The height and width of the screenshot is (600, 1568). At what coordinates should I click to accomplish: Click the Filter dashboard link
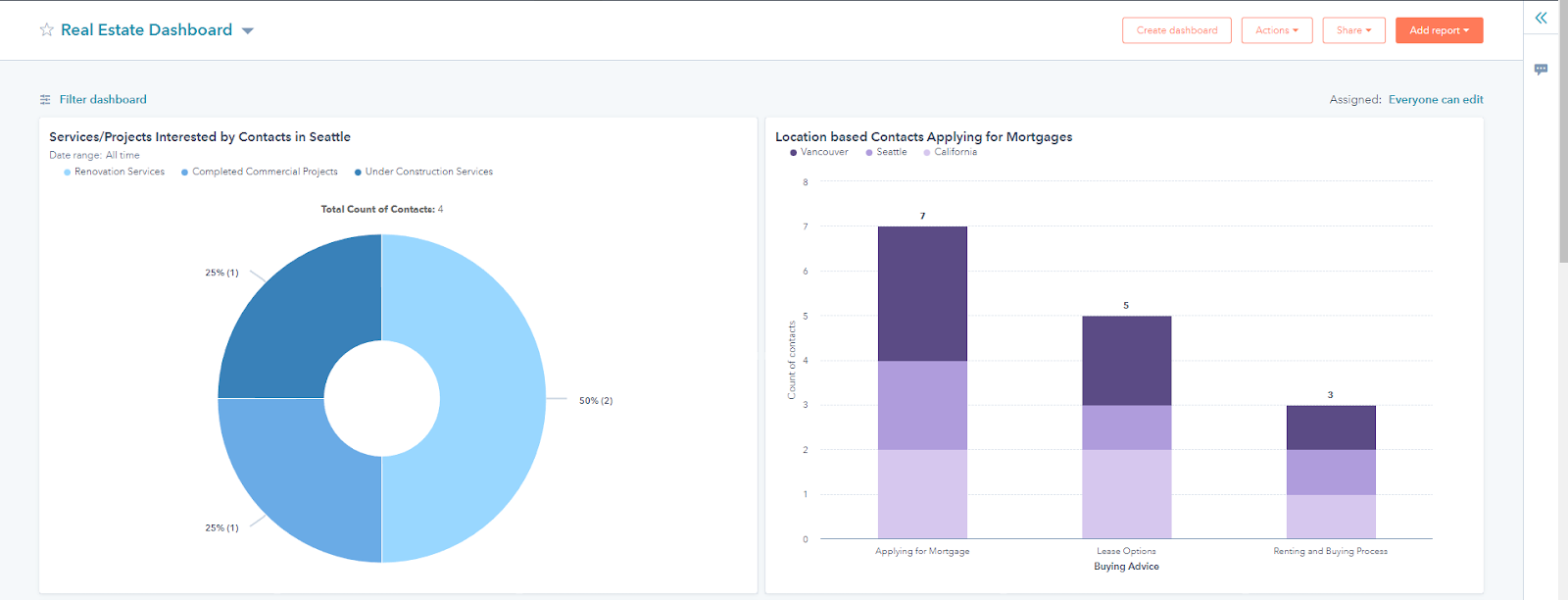103,100
